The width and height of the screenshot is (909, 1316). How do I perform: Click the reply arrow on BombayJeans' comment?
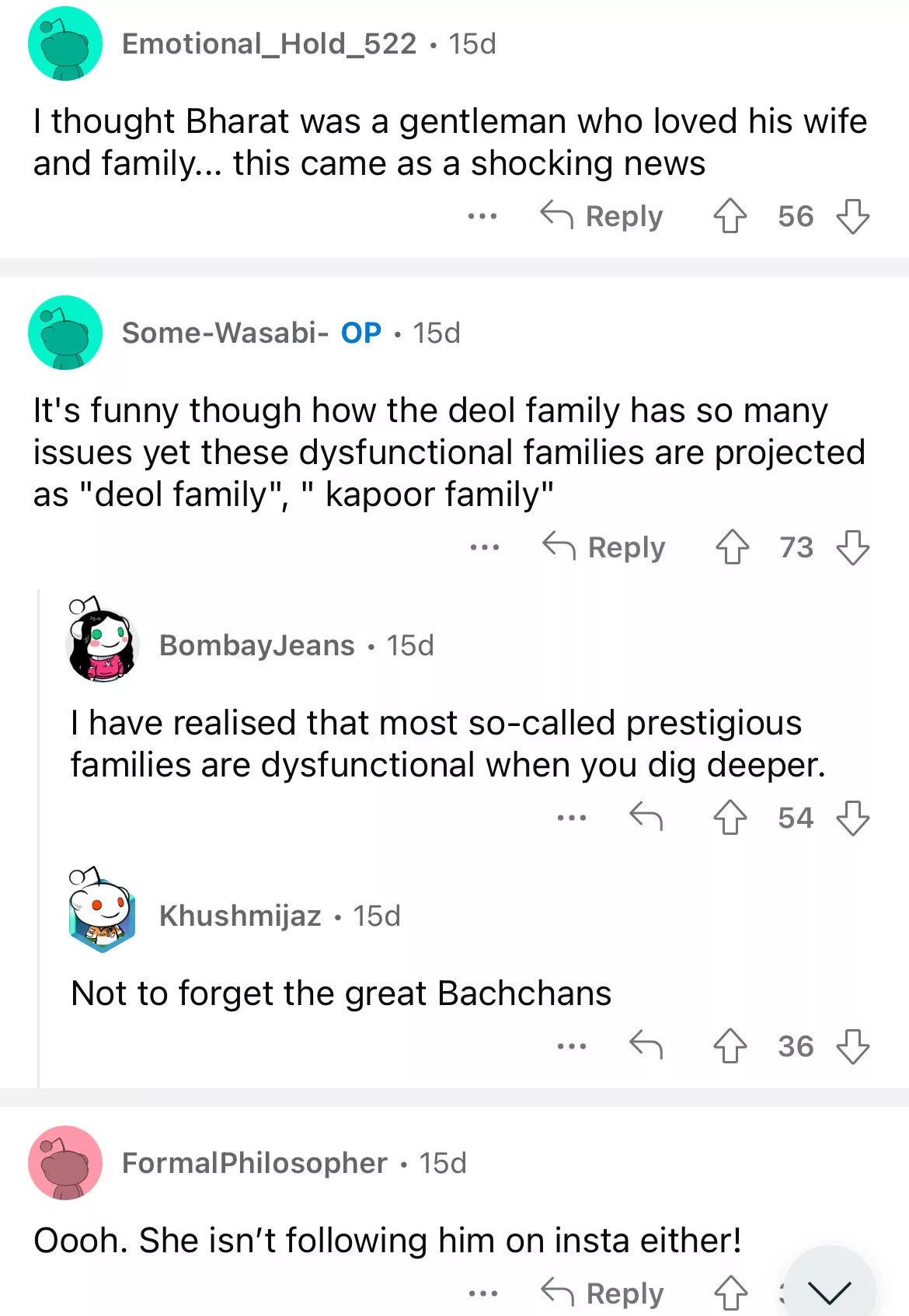click(646, 817)
